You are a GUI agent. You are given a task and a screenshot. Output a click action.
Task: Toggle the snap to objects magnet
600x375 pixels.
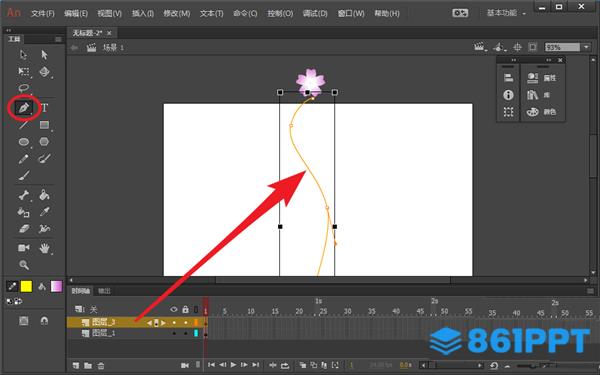click(44, 321)
